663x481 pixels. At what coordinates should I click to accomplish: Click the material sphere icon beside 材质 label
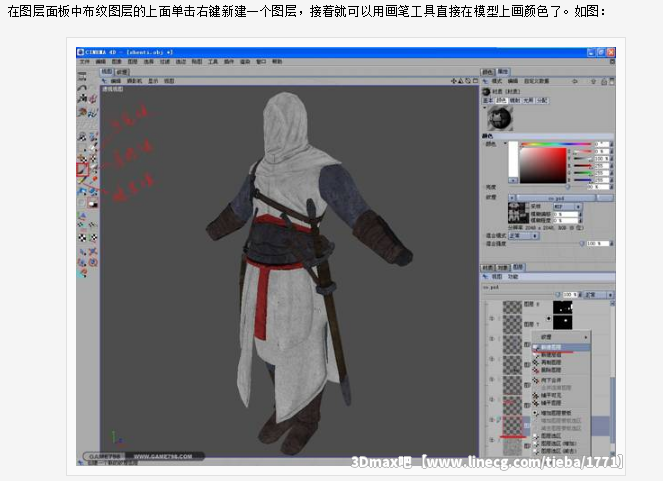pyautogui.click(x=486, y=91)
